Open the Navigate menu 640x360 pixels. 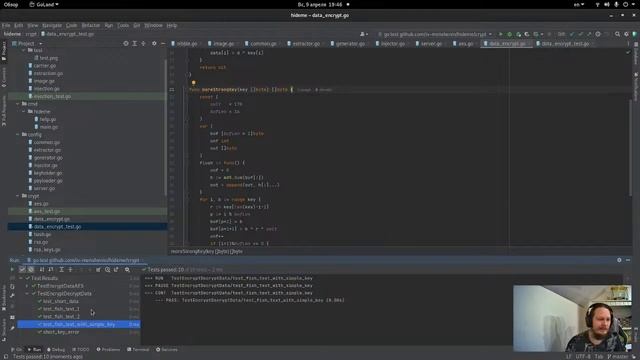[x=52, y=25]
